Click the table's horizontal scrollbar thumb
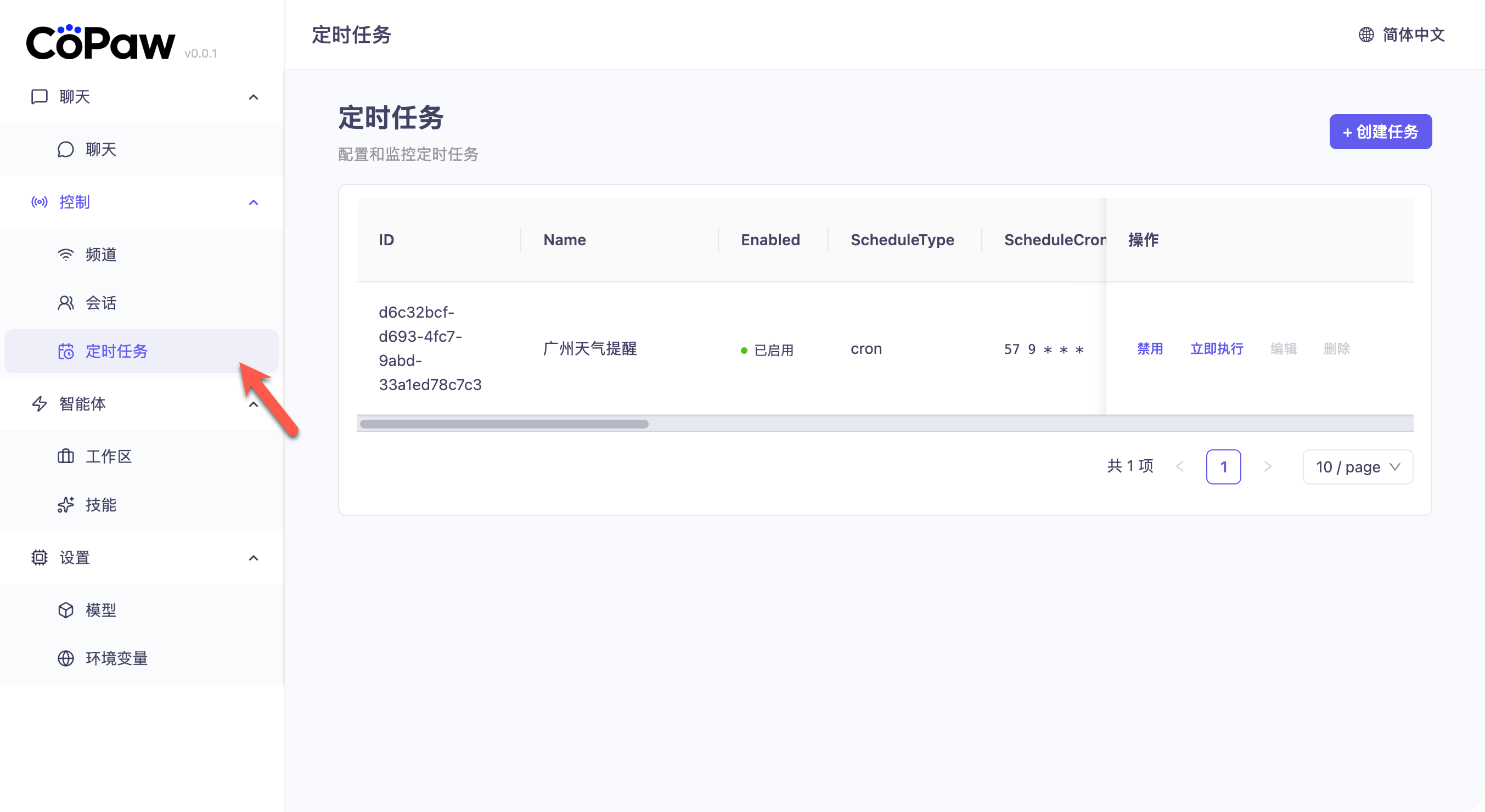 pos(504,424)
